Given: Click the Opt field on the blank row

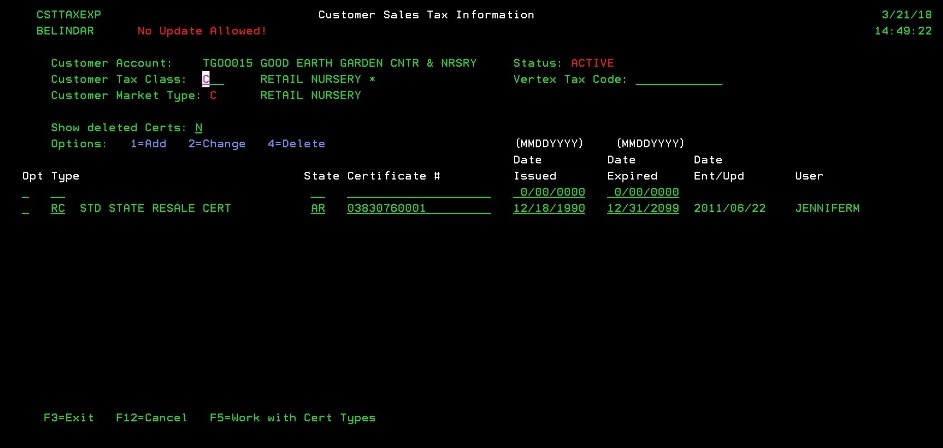Looking at the screenshot, I should tap(25, 192).
